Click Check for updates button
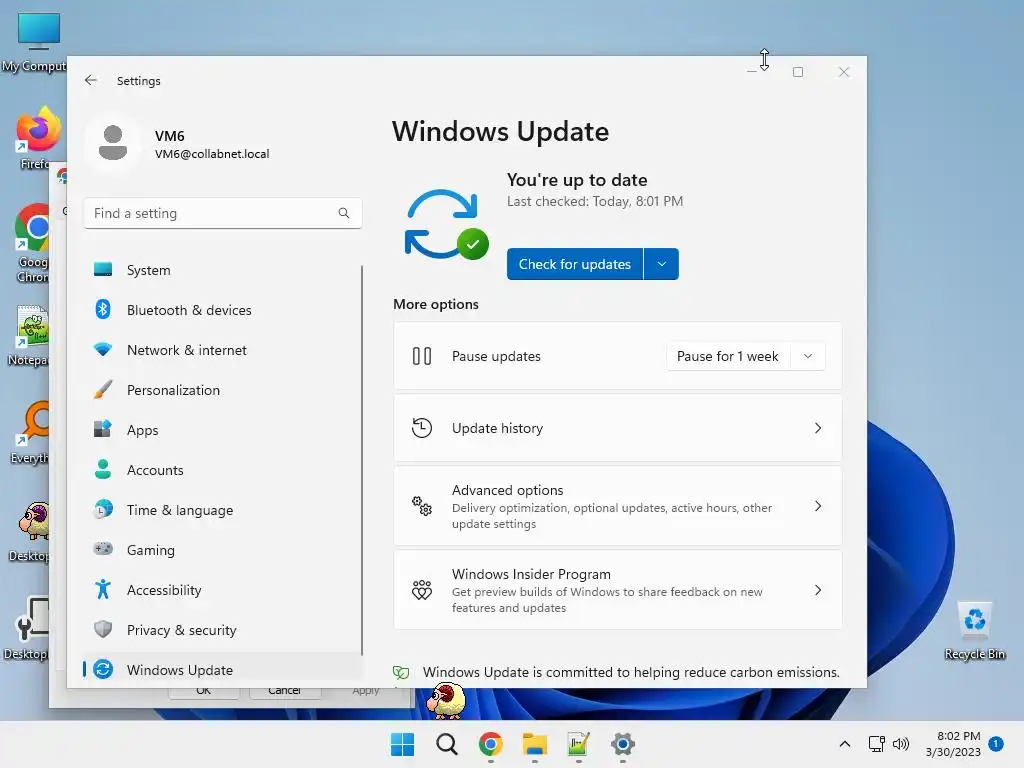This screenshot has width=1024, height=768. pos(575,264)
